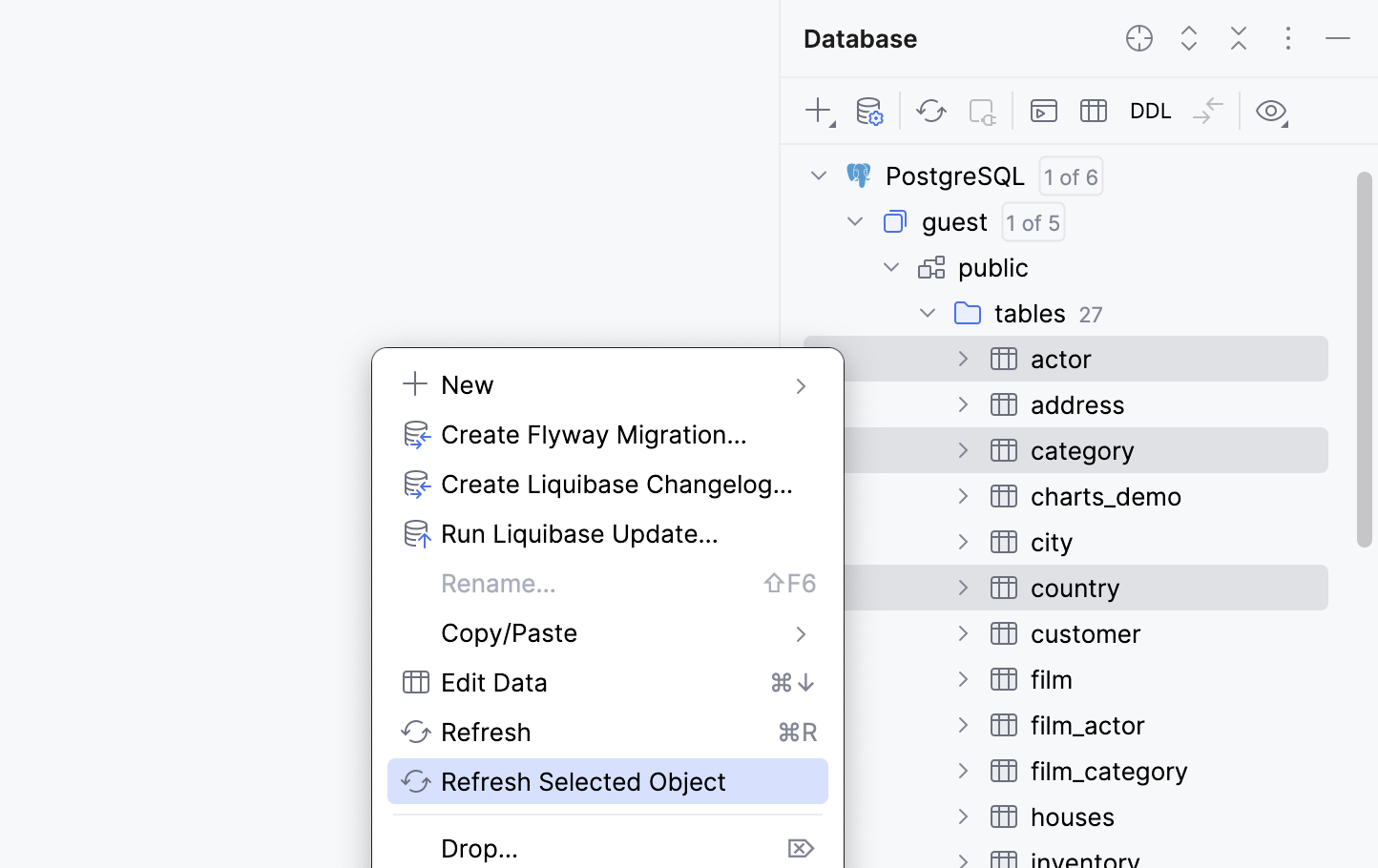Expand the New submenu arrow
Image resolution: width=1378 pixels, height=868 pixels.
[x=801, y=385]
